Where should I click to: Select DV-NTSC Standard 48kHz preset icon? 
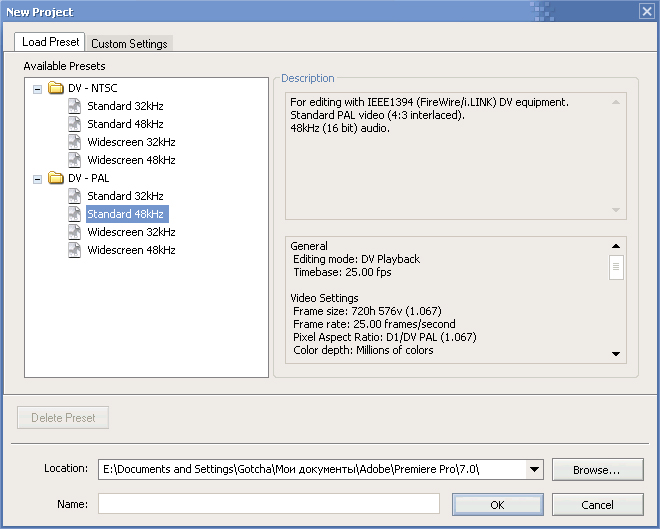(x=75, y=124)
